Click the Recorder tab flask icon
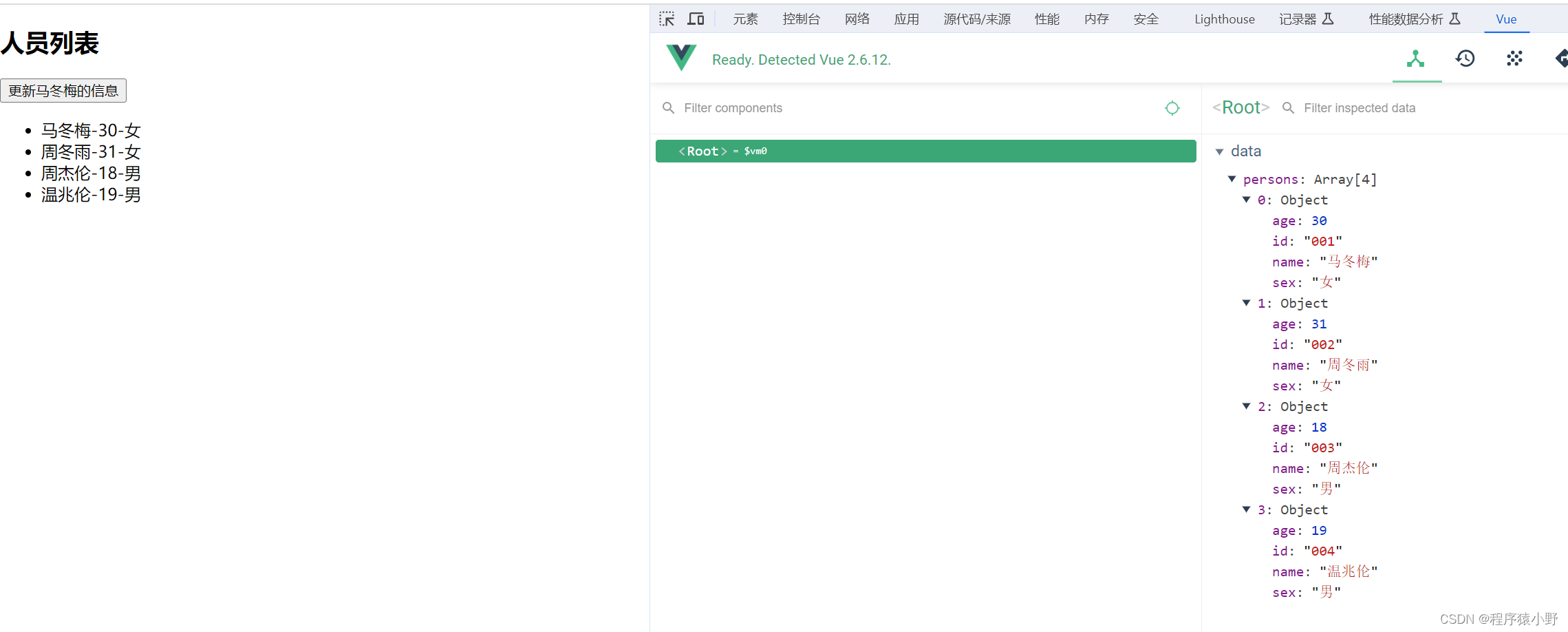1568x632 pixels. (x=1329, y=19)
